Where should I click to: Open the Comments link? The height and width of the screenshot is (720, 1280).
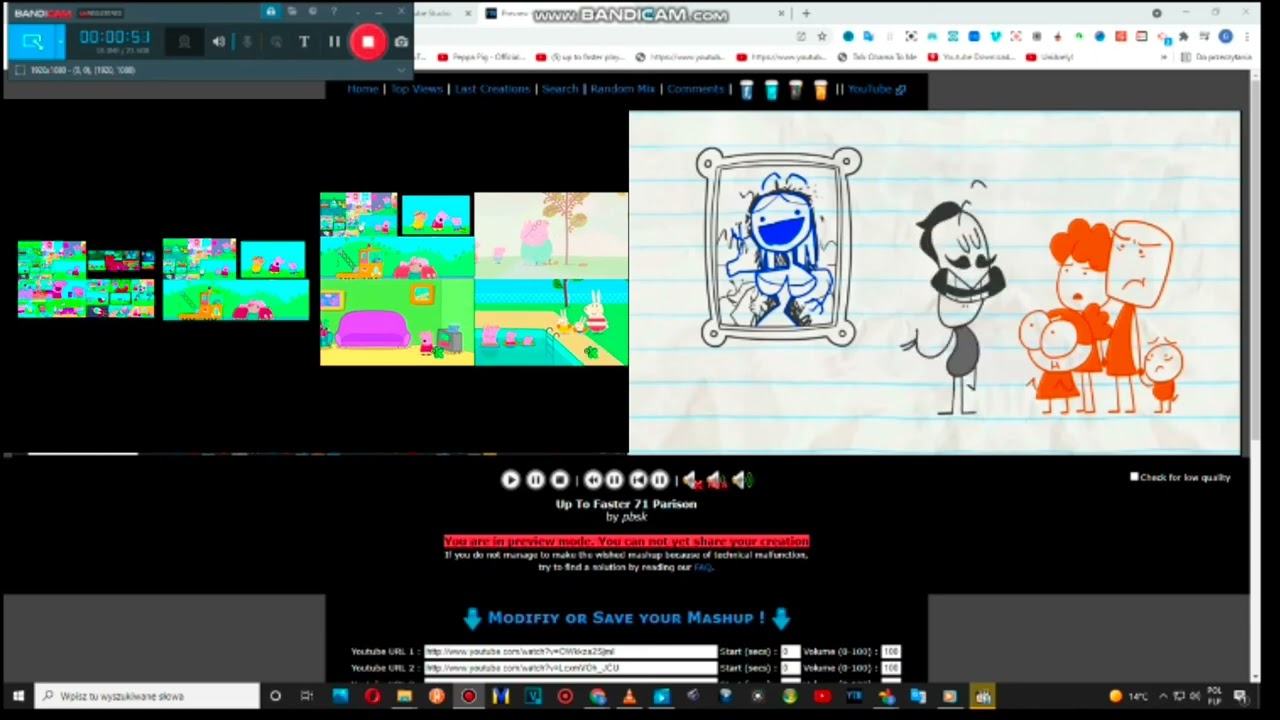click(695, 89)
